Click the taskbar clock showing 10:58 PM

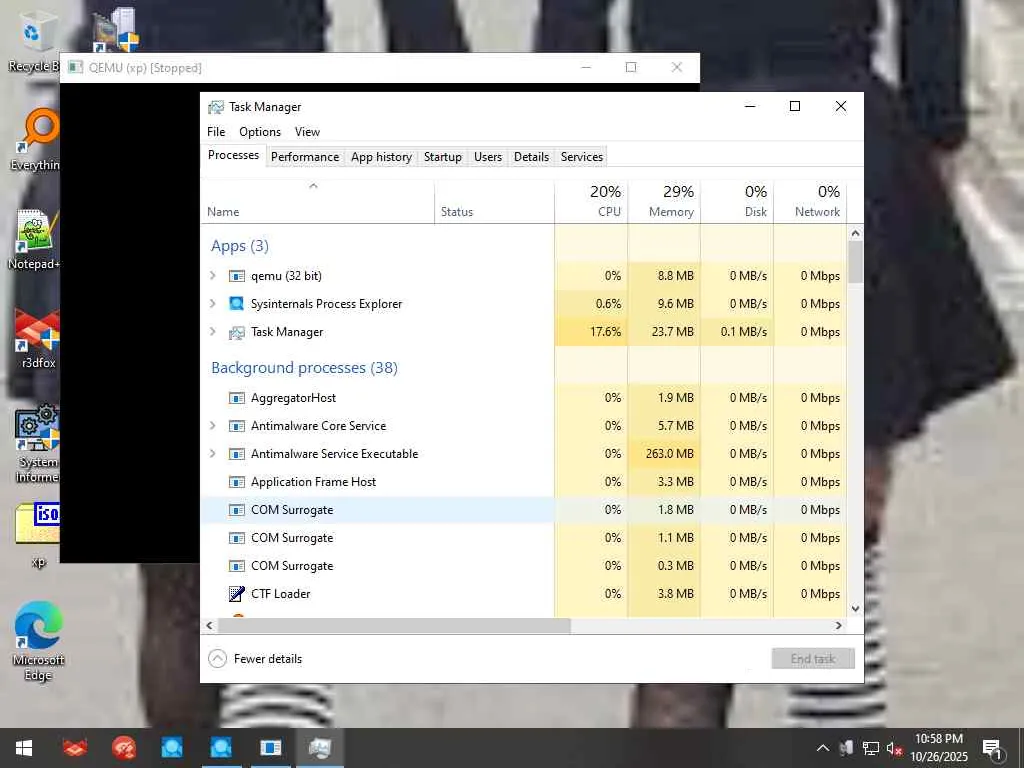click(x=938, y=748)
